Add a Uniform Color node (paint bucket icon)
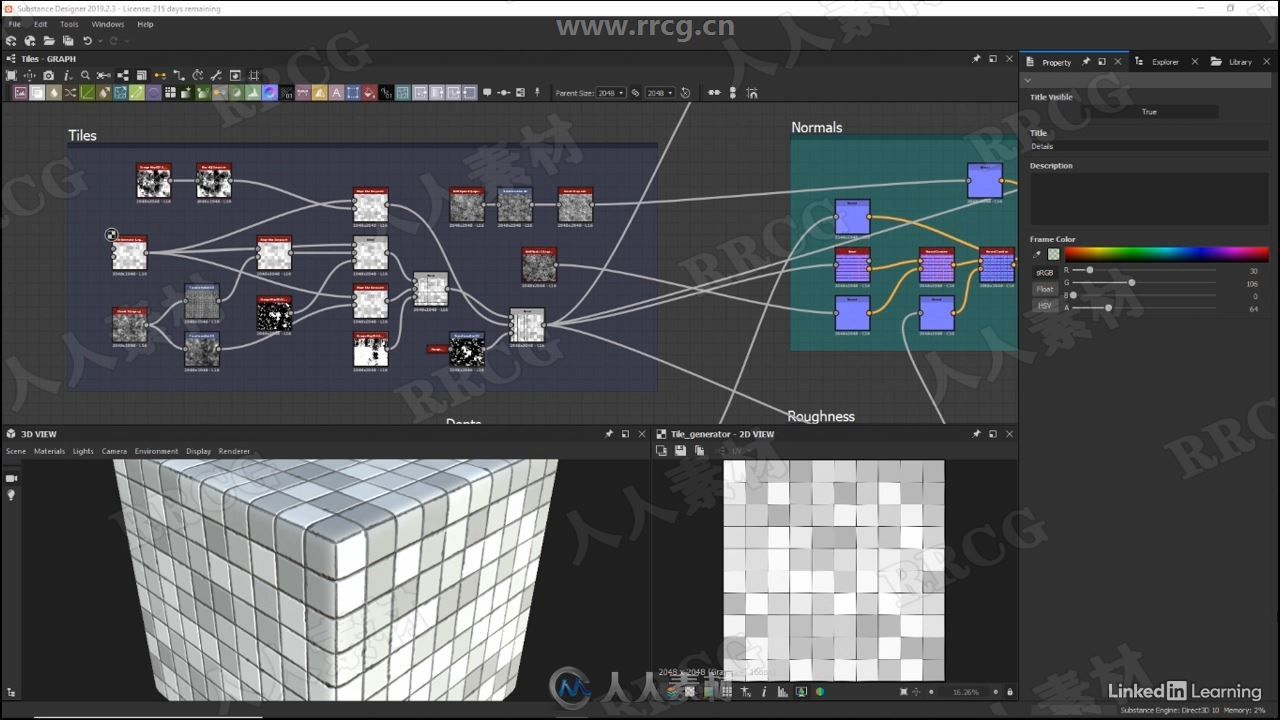1280x720 pixels. click(369, 93)
